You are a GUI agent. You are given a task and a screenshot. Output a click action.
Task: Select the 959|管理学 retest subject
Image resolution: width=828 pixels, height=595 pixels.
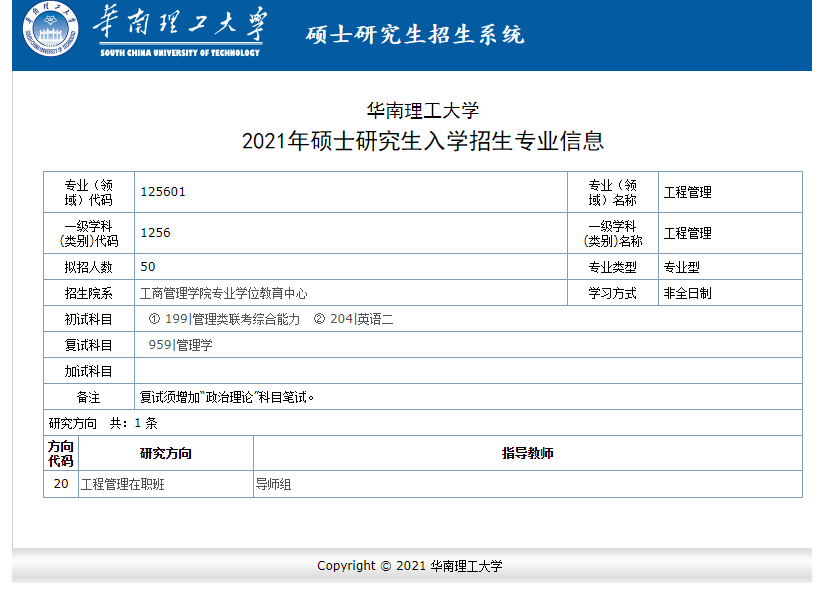click(181, 345)
